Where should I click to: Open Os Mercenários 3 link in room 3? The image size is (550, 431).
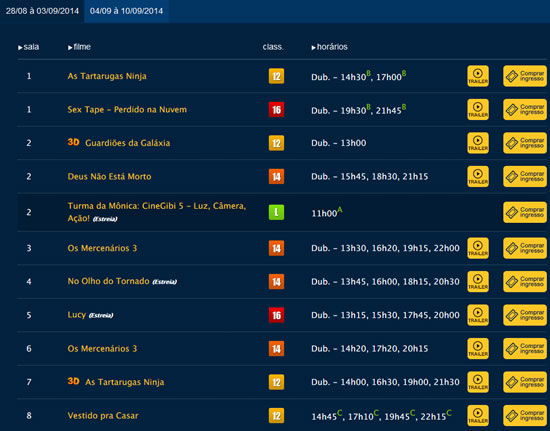pos(102,248)
